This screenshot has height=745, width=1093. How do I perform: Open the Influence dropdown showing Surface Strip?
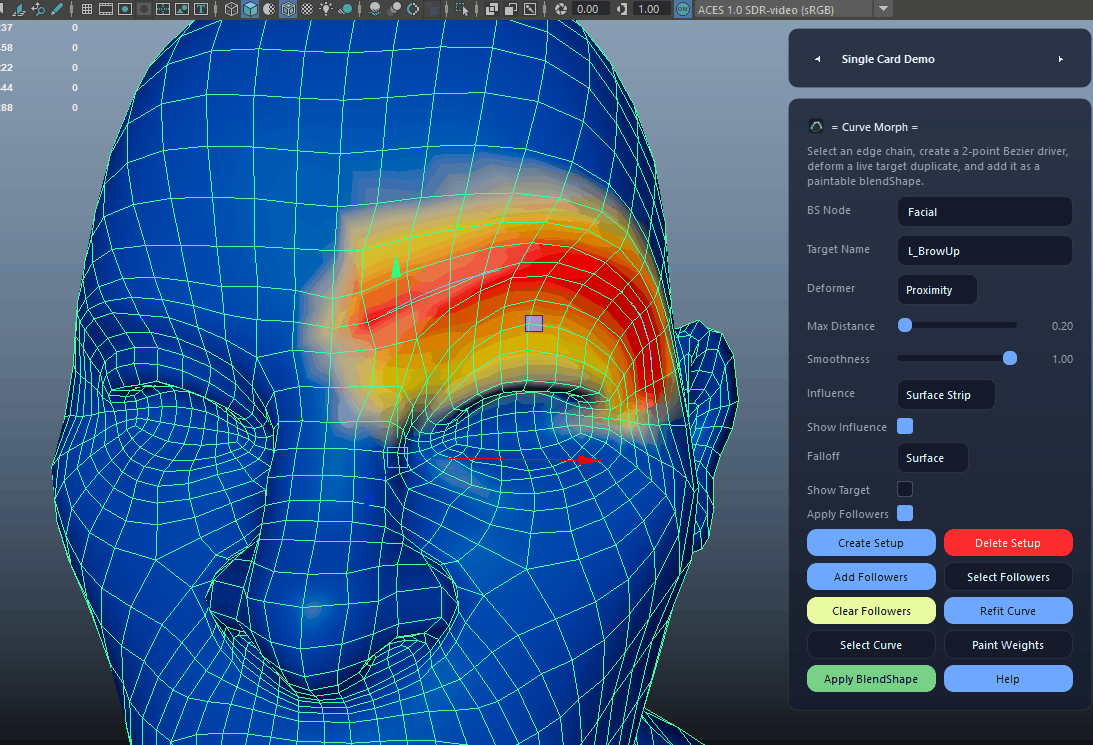click(x=946, y=394)
